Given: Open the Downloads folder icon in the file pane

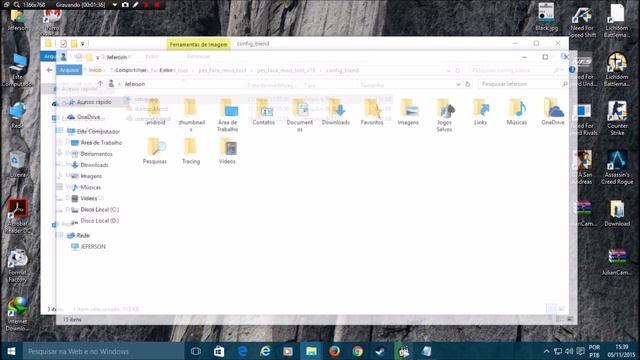Looking at the screenshot, I should tap(336, 111).
